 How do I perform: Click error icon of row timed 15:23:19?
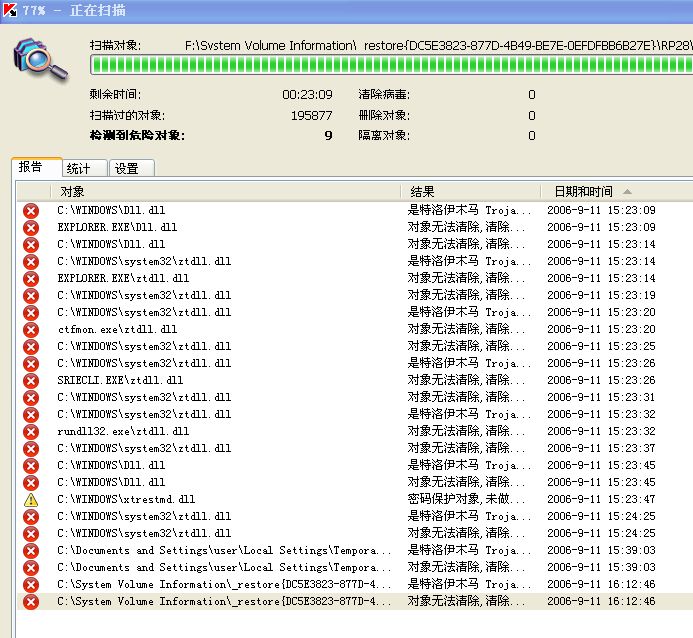coord(31,296)
